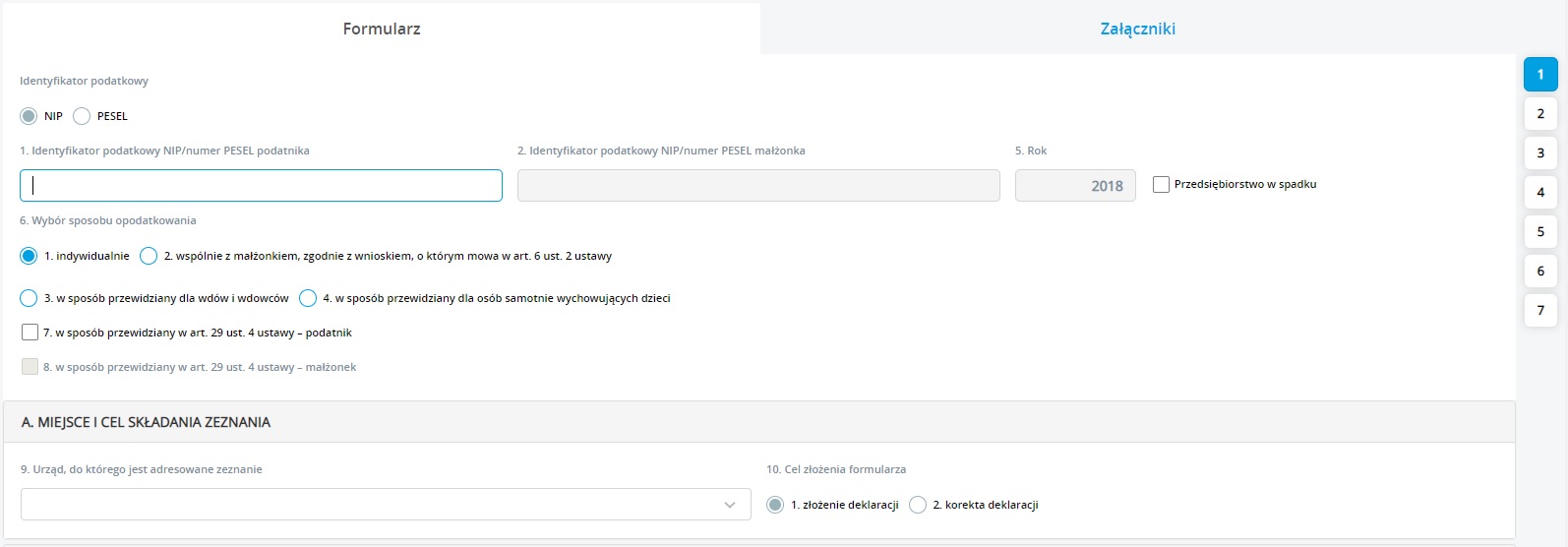
Task: Select option for widows and widowers
Action: click(30, 298)
